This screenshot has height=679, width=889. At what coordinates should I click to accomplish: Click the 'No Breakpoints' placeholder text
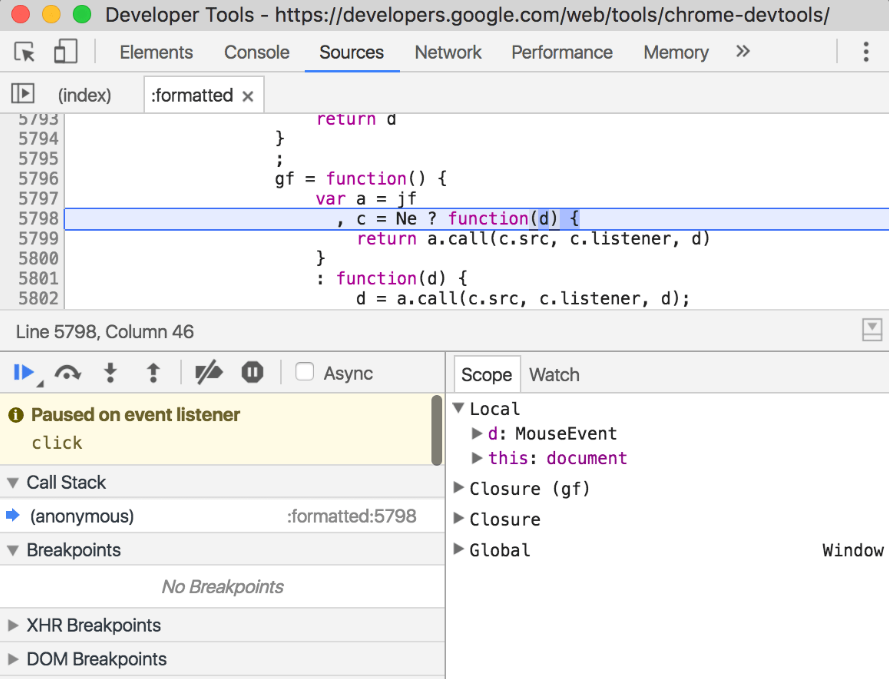pyautogui.click(x=222, y=587)
